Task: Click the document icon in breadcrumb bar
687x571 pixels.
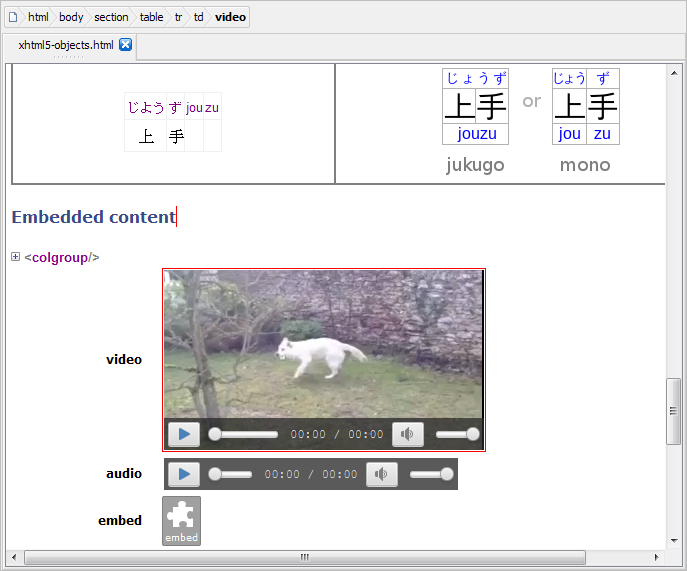Action: click(13, 17)
